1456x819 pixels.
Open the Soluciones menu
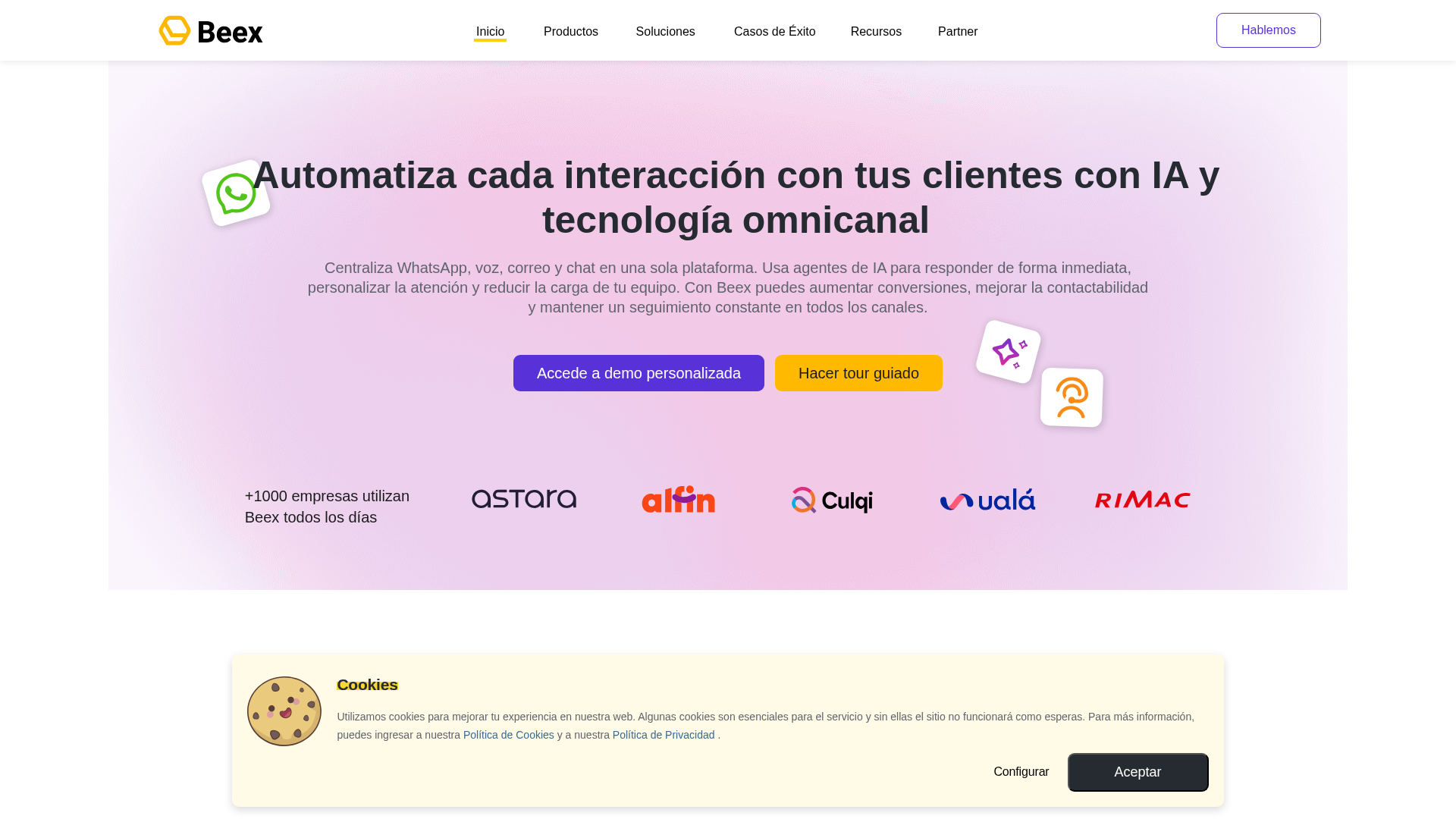pyautogui.click(x=665, y=32)
